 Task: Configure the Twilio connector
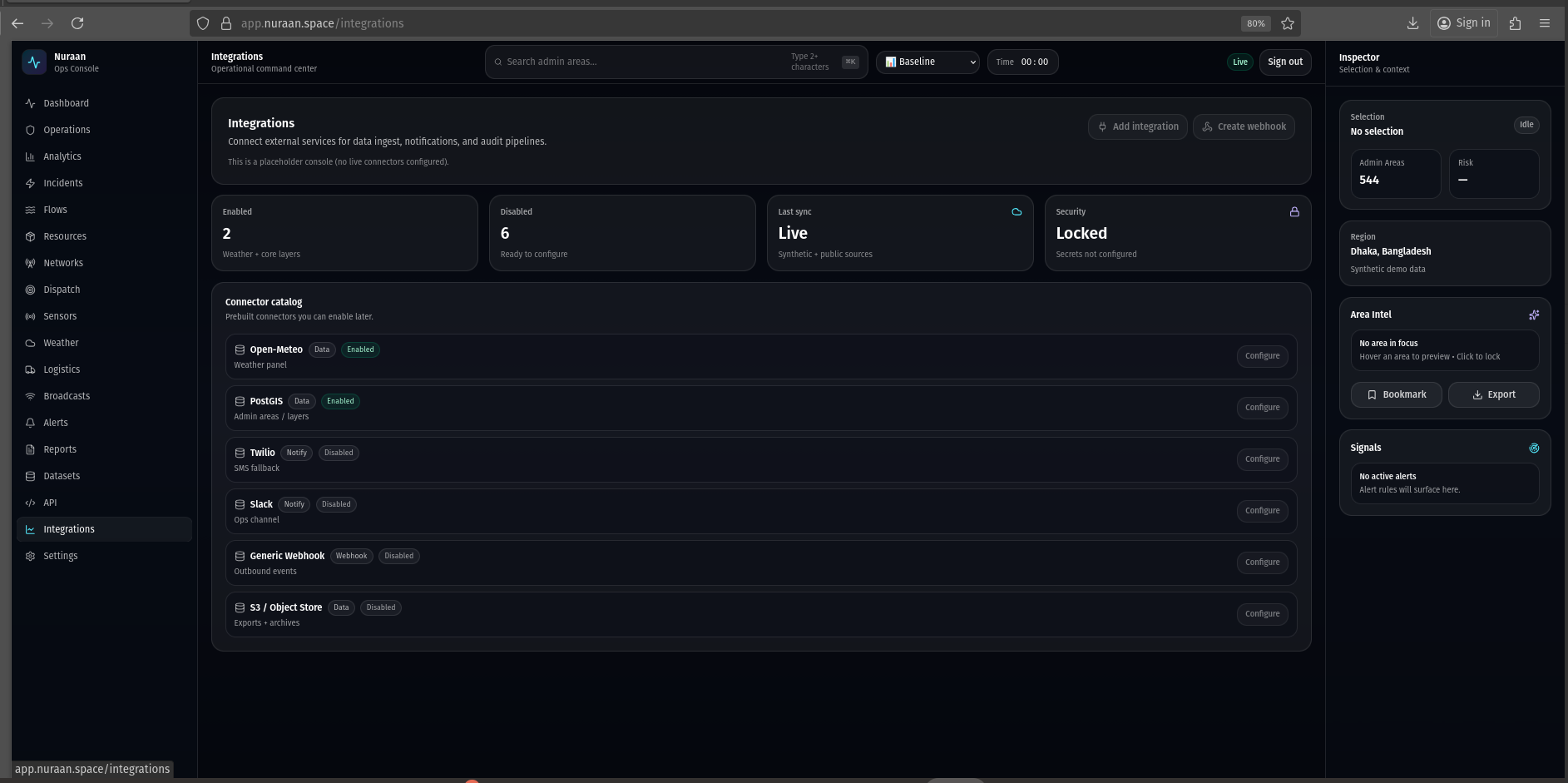pos(1262,459)
